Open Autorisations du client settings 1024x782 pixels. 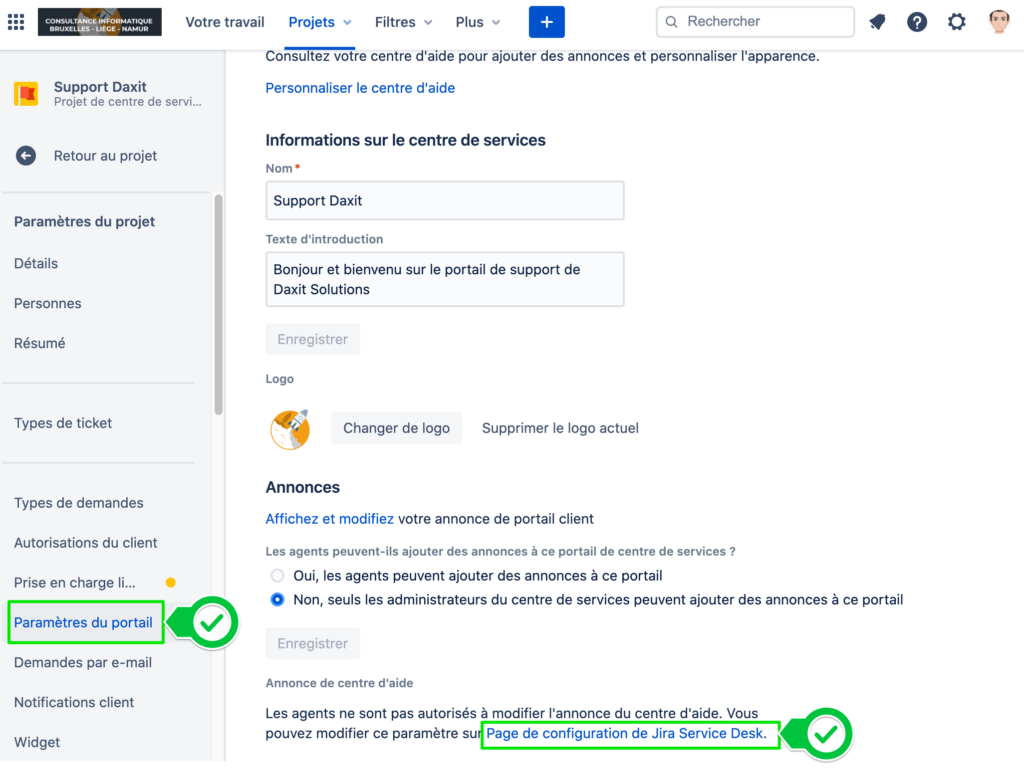click(86, 542)
